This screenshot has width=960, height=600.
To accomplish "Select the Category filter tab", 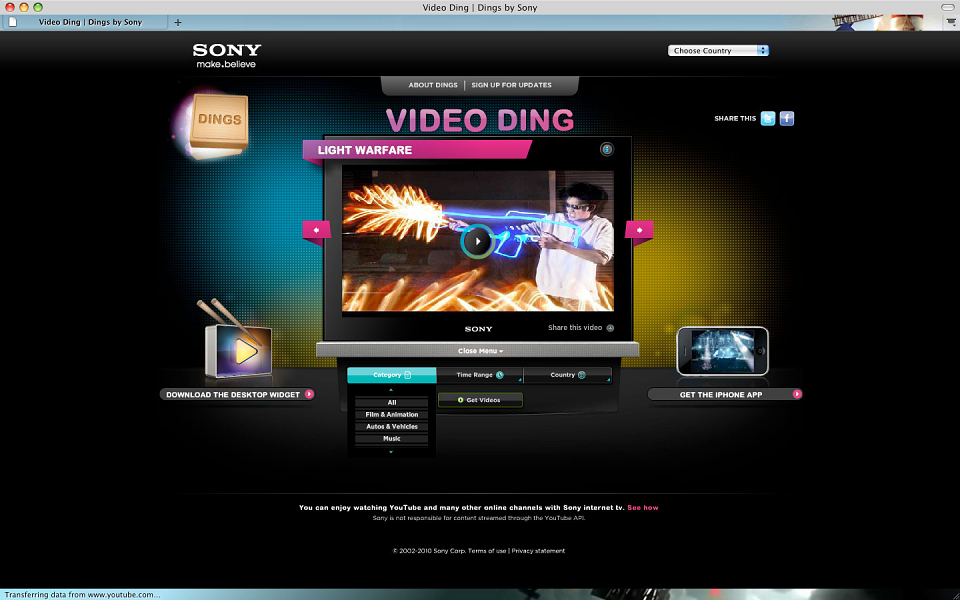I will [392, 375].
